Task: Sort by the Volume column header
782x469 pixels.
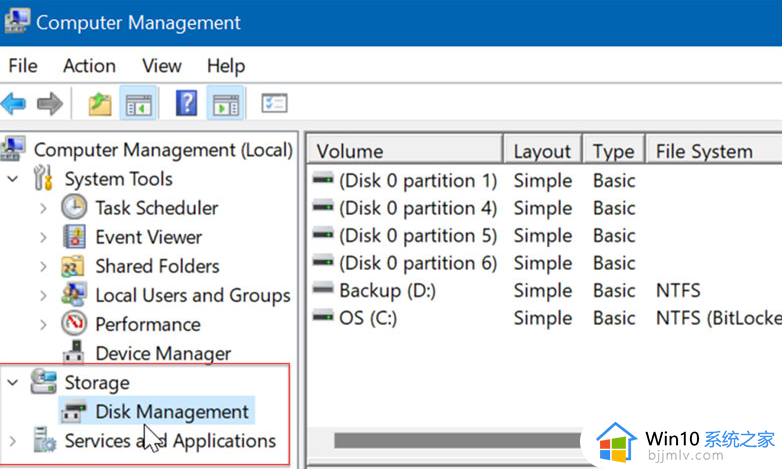Action: pyautogui.click(x=404, y=151)
